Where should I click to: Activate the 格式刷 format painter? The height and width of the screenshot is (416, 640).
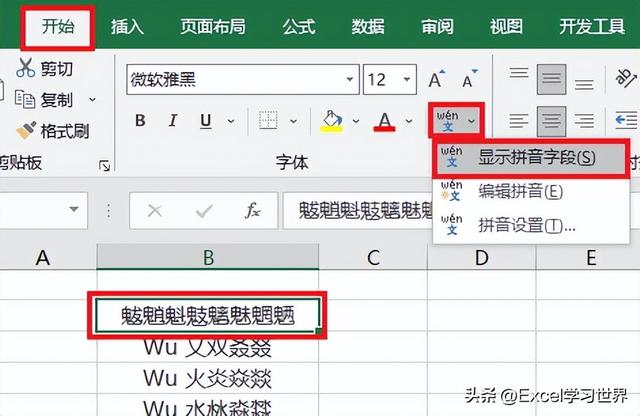53,131
